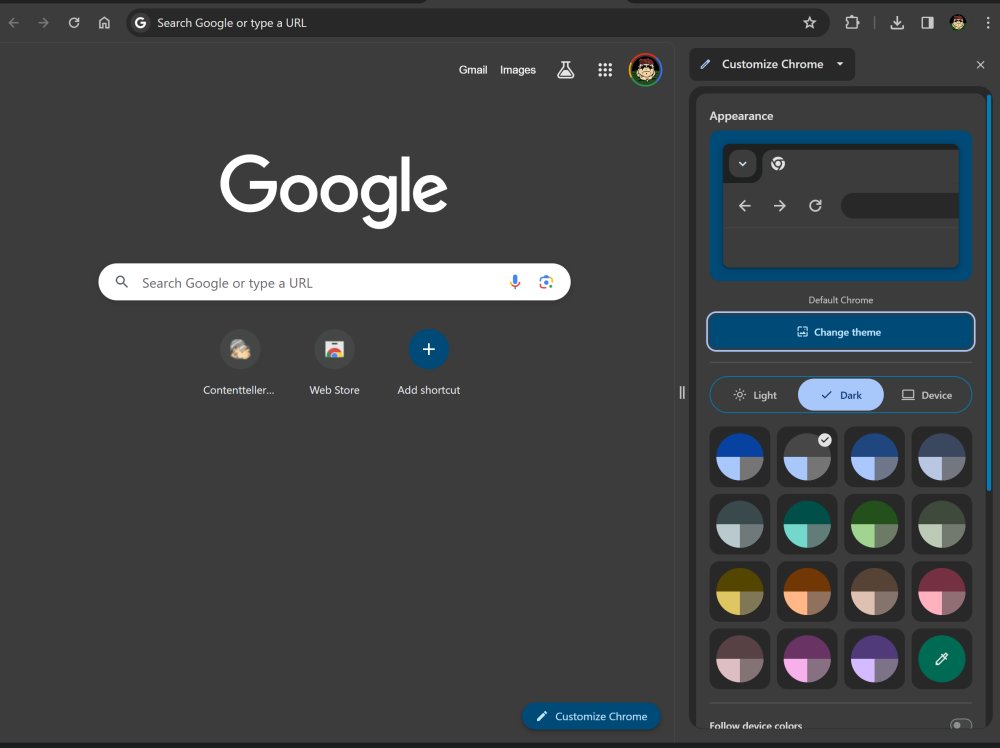The image size is (1000, 748).
Task: Open the Customize Chrome panel dropdown
Action: 772,64
